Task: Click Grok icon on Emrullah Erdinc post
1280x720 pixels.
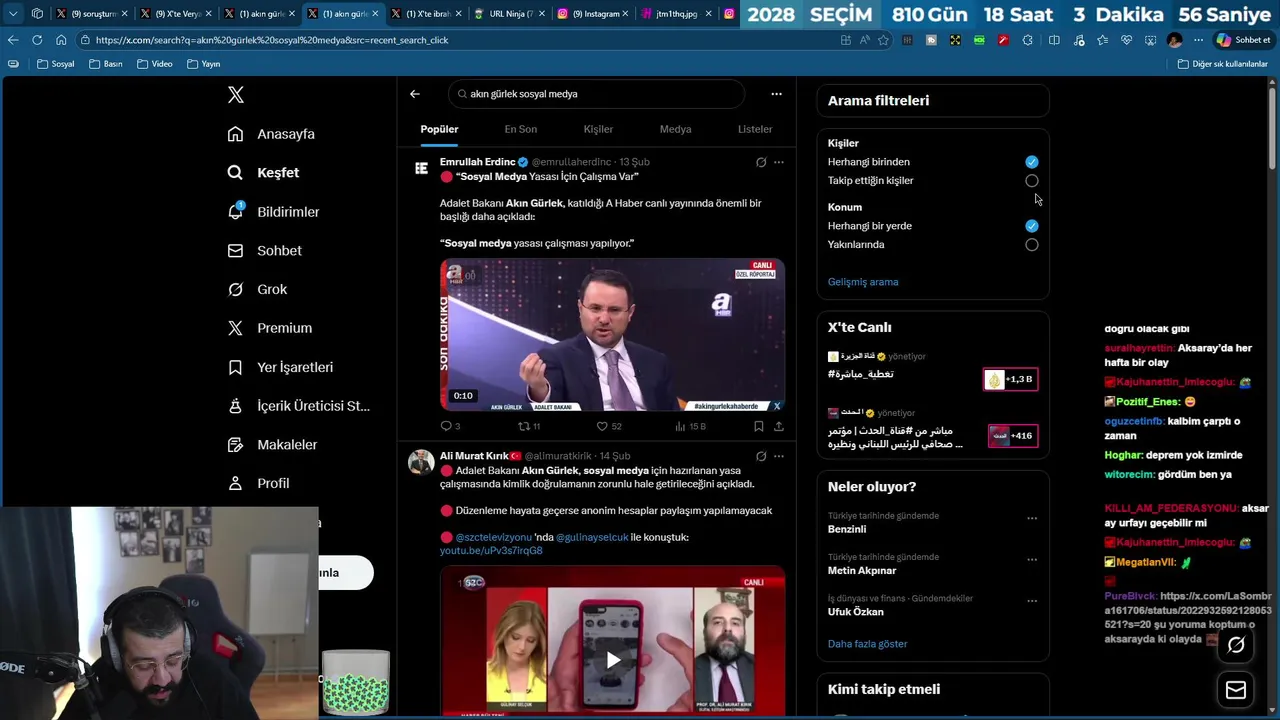Action: point(761,162)
